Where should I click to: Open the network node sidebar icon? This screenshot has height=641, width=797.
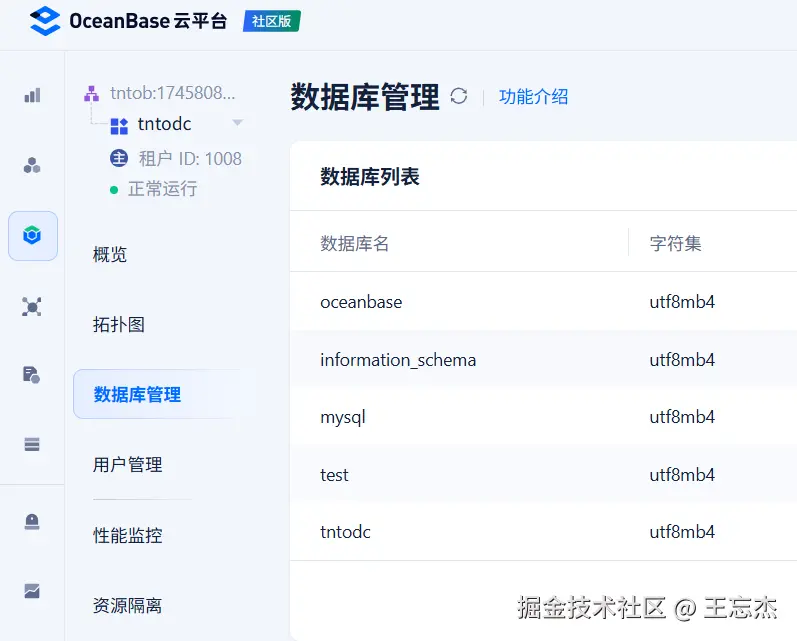click(x=32, y=307)
